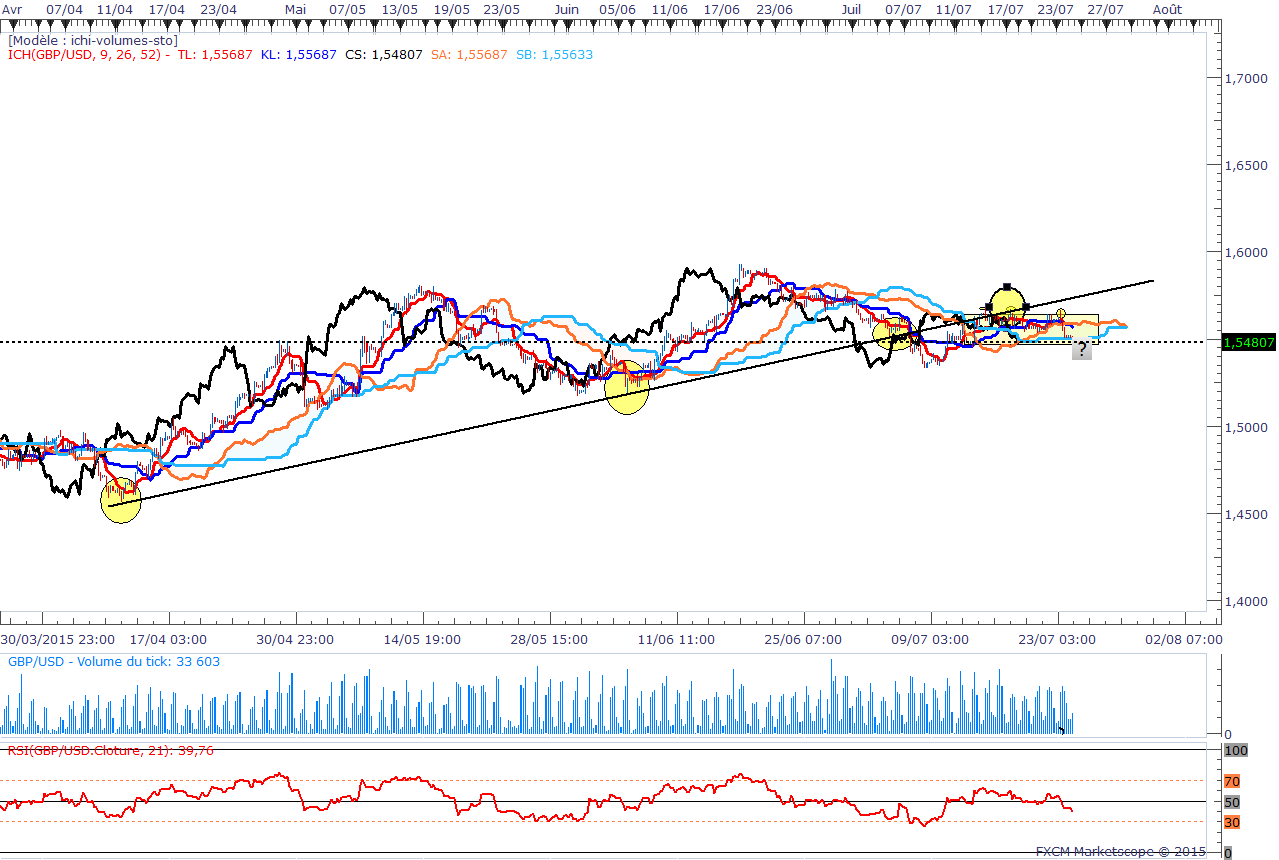1279x860 pixels.
Task: Click the 1,5000 price axis label
Action: point(1245,428)
